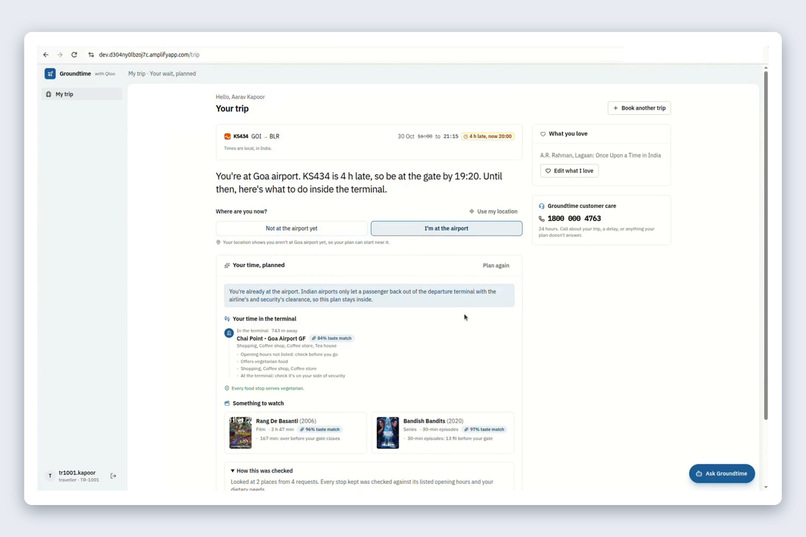Click the Chai Point - Goa Airport GF title
The height and width of the screenshot is (537, 806).
coord(271,339)
